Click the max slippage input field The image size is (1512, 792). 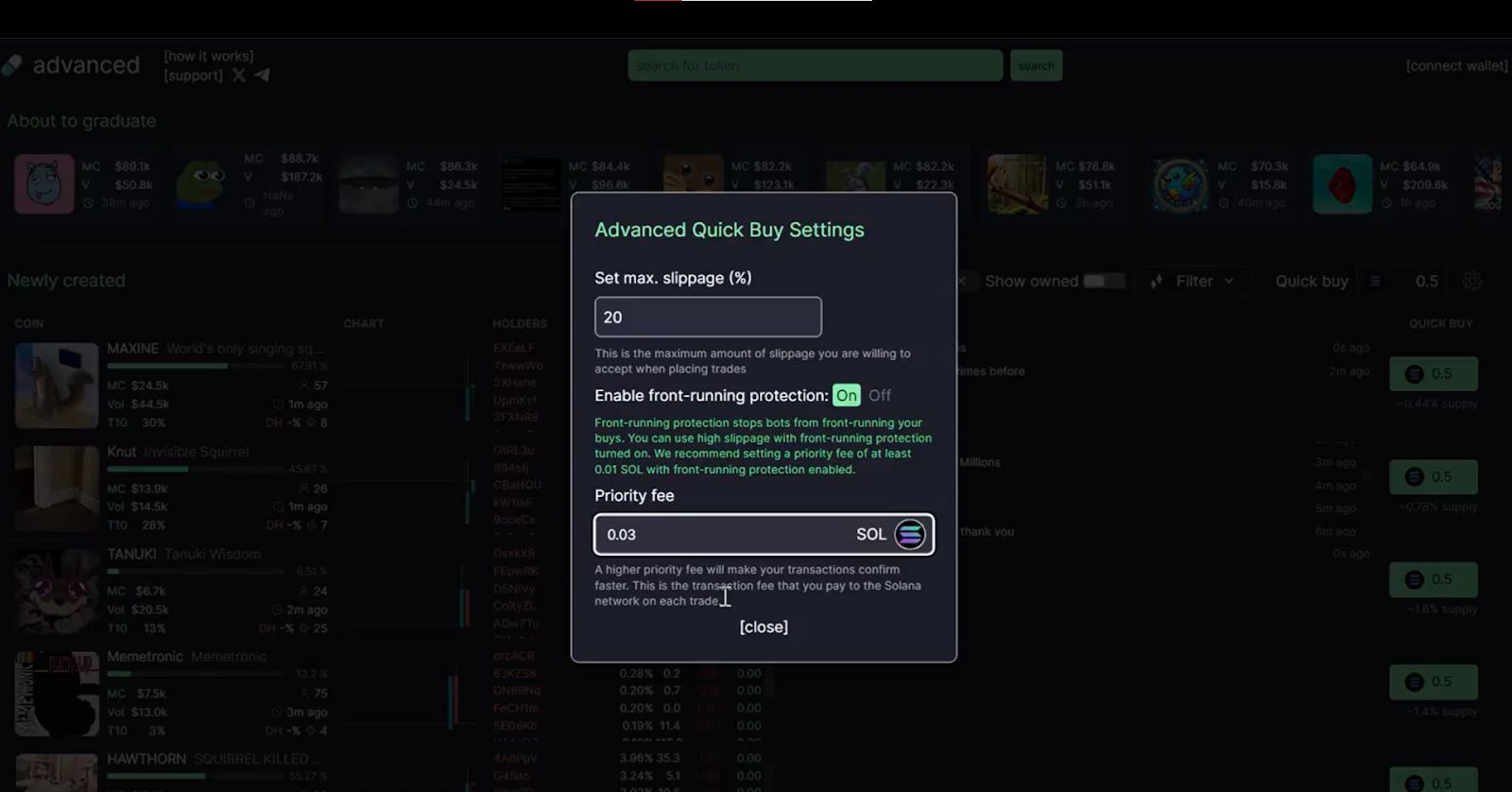pyautogui.click(x=708, y=317)
